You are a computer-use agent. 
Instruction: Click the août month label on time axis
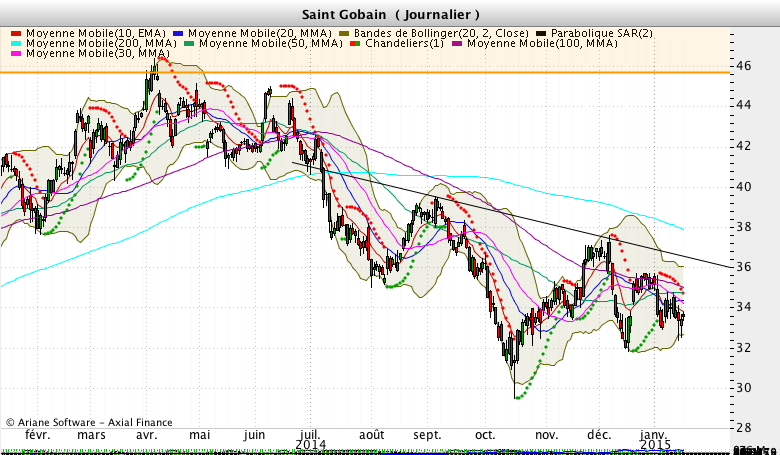click(x=372, y=435)
